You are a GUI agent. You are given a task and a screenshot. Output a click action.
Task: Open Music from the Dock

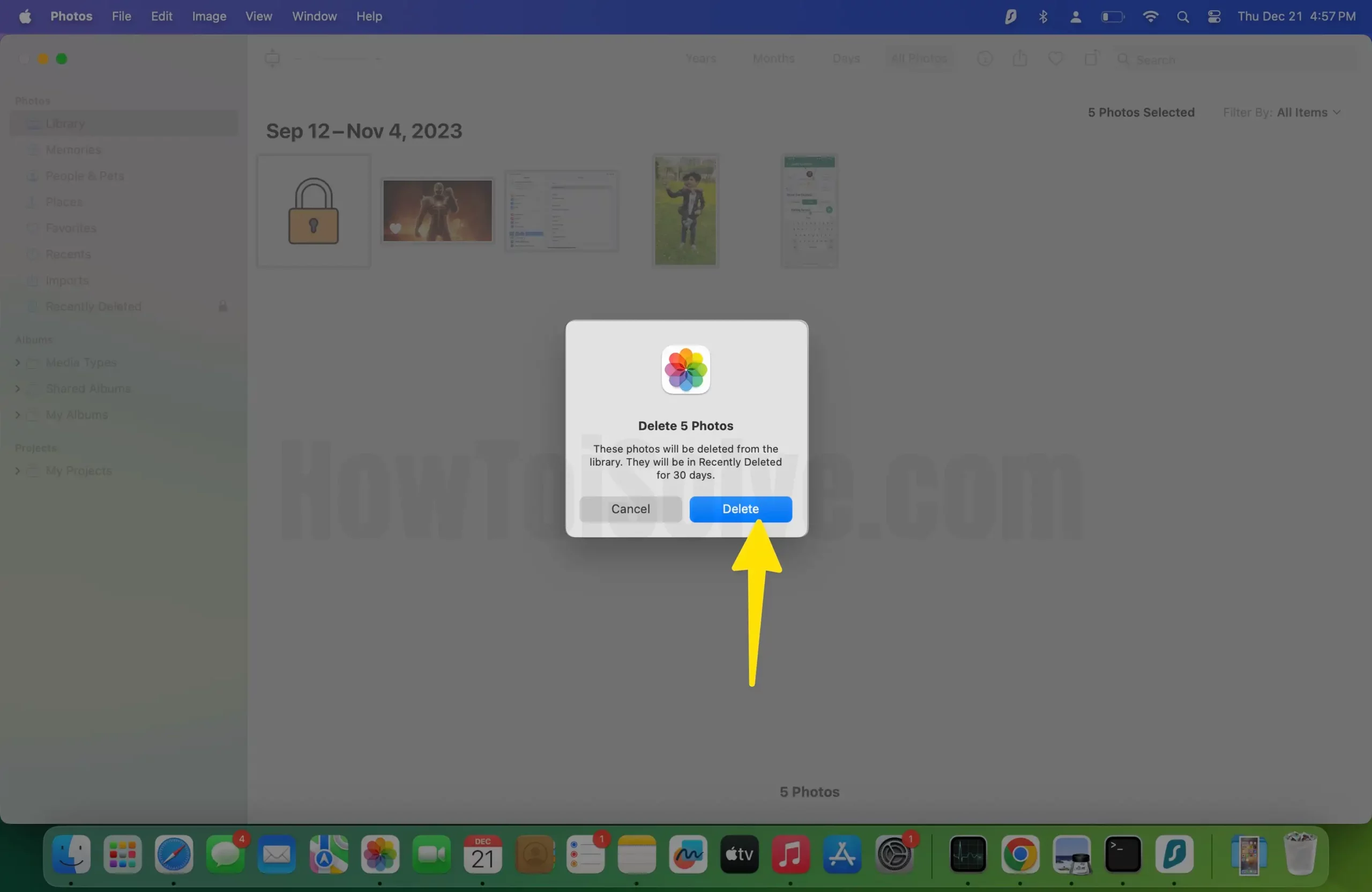pyautogui.click(x=791, y=853)
